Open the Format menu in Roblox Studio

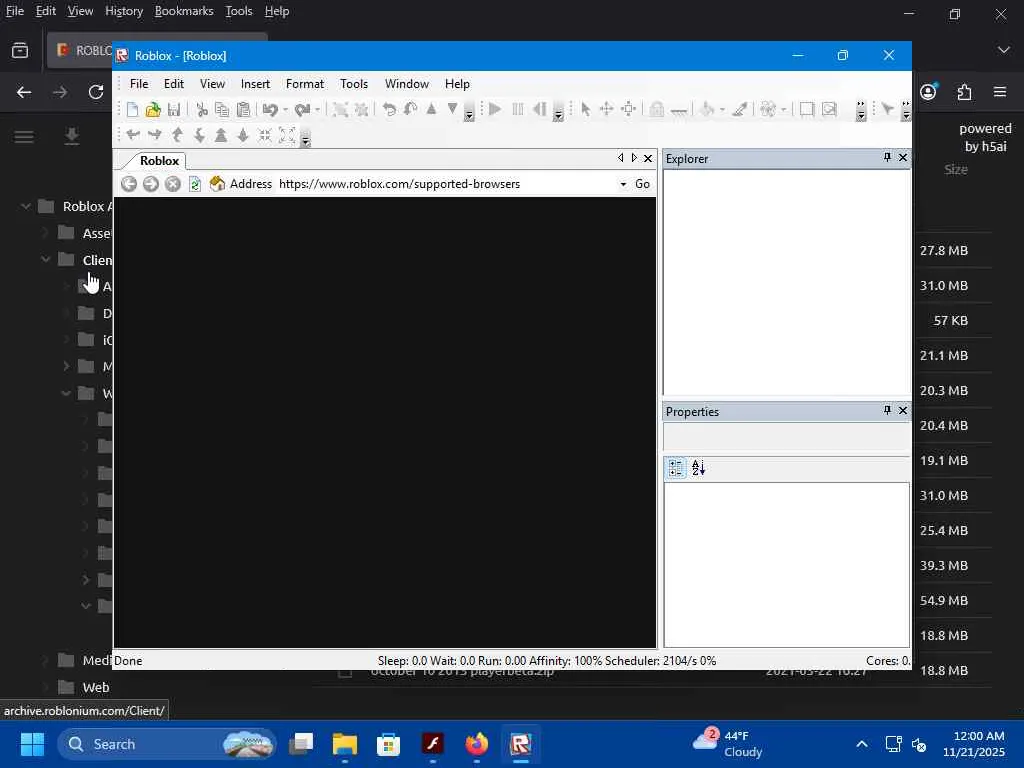(x=305, y=84)
